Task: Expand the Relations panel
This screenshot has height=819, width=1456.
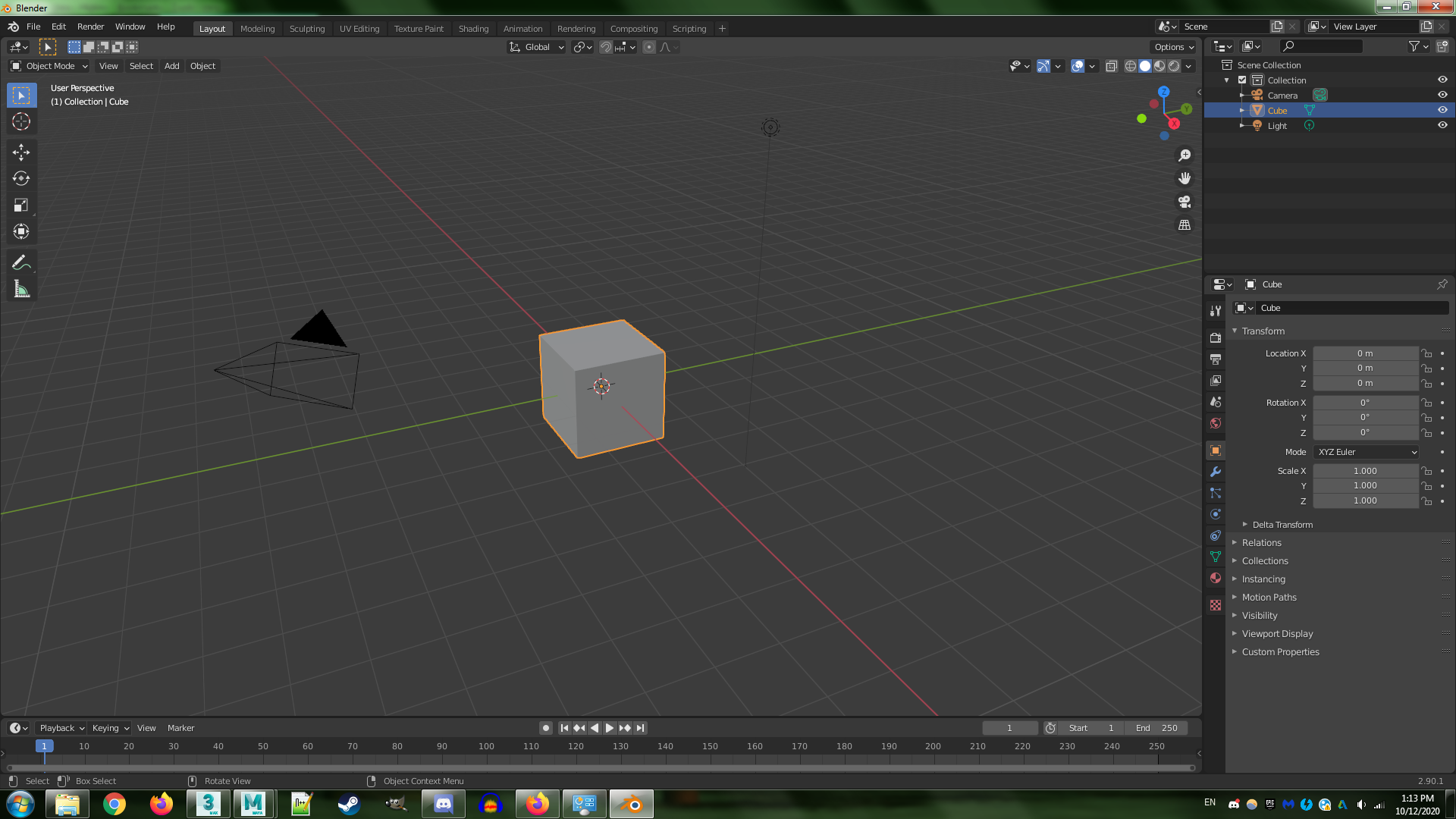Action: tap(1261, 543)
